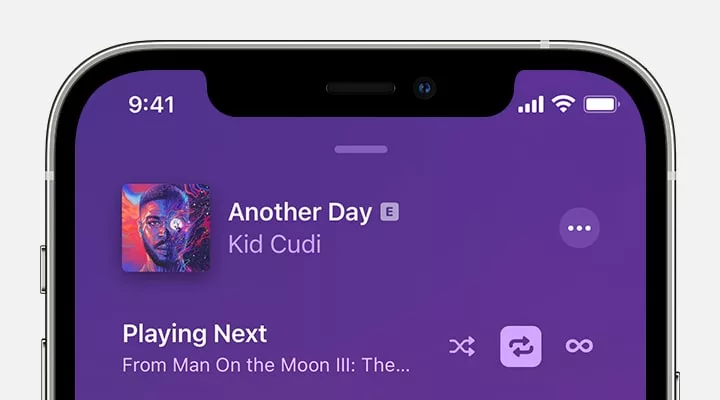Open artist Kid Cudi
This screenshot has height=400, width=720.
tap(274, 244)
